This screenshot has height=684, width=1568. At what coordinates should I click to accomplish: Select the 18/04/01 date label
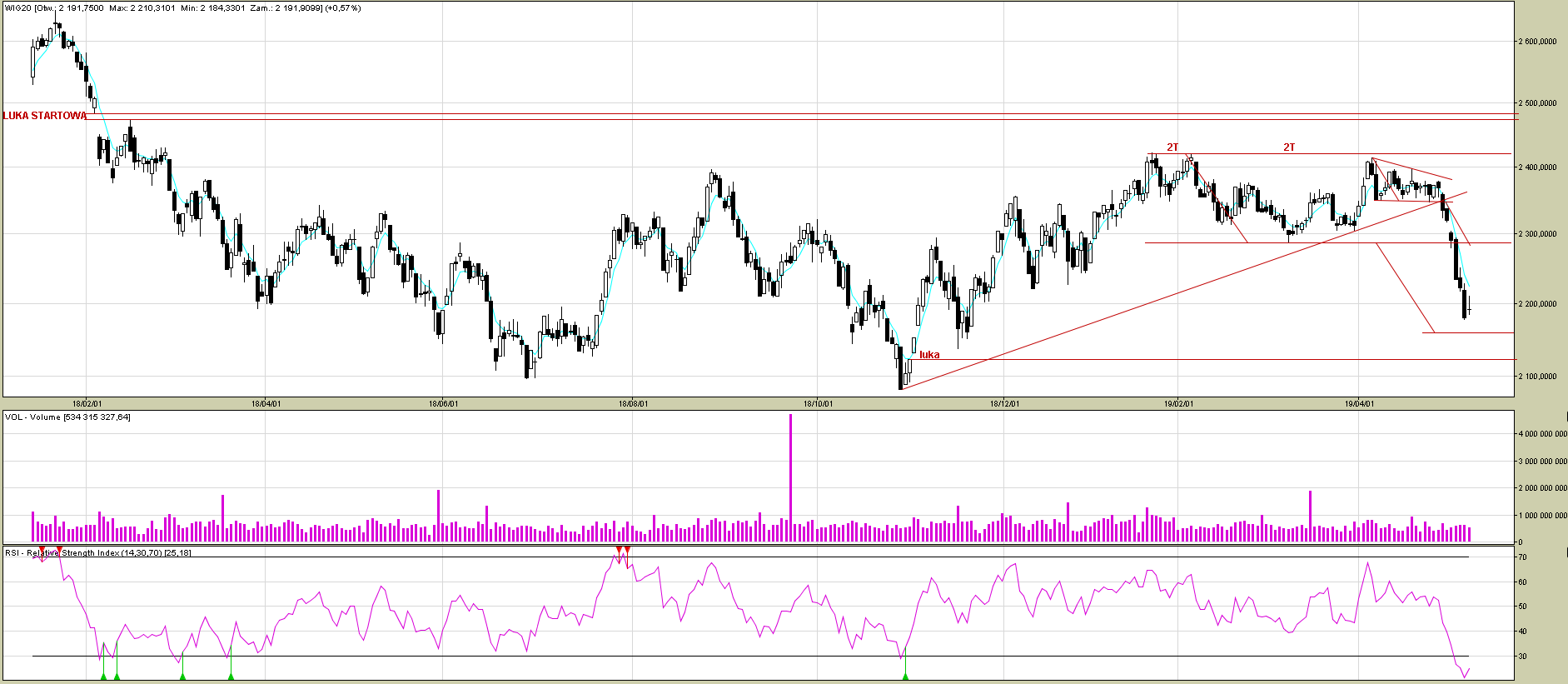pyautogui.click(x=266, y=404)
